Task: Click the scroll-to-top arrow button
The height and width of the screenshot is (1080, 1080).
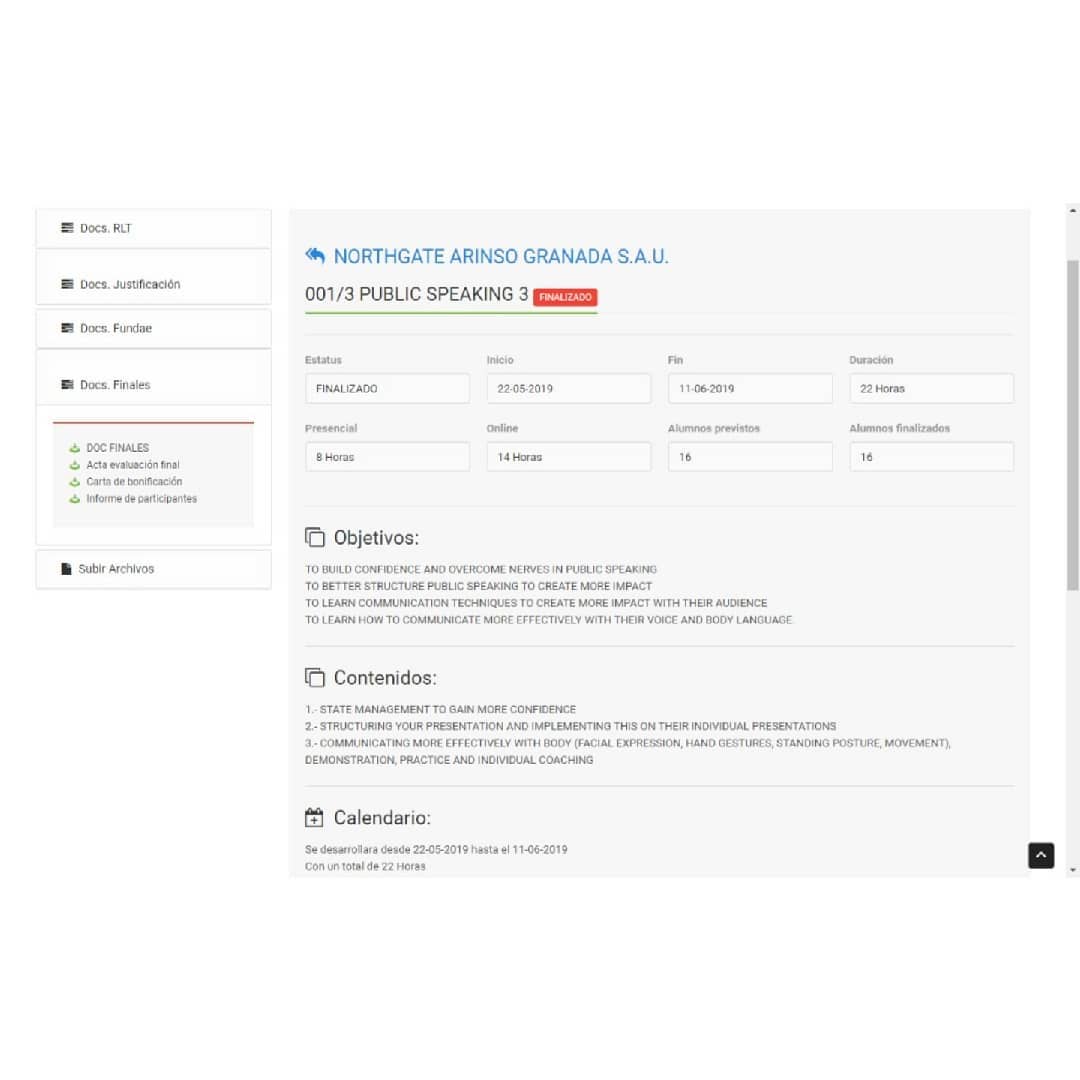Action: pos(1041,855)
